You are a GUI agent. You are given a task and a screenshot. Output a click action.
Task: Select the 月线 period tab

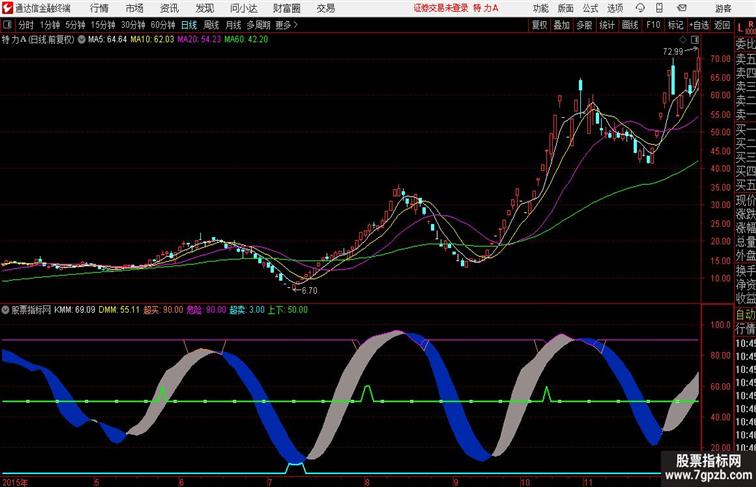pyautogui.click(x=233, y=25)
